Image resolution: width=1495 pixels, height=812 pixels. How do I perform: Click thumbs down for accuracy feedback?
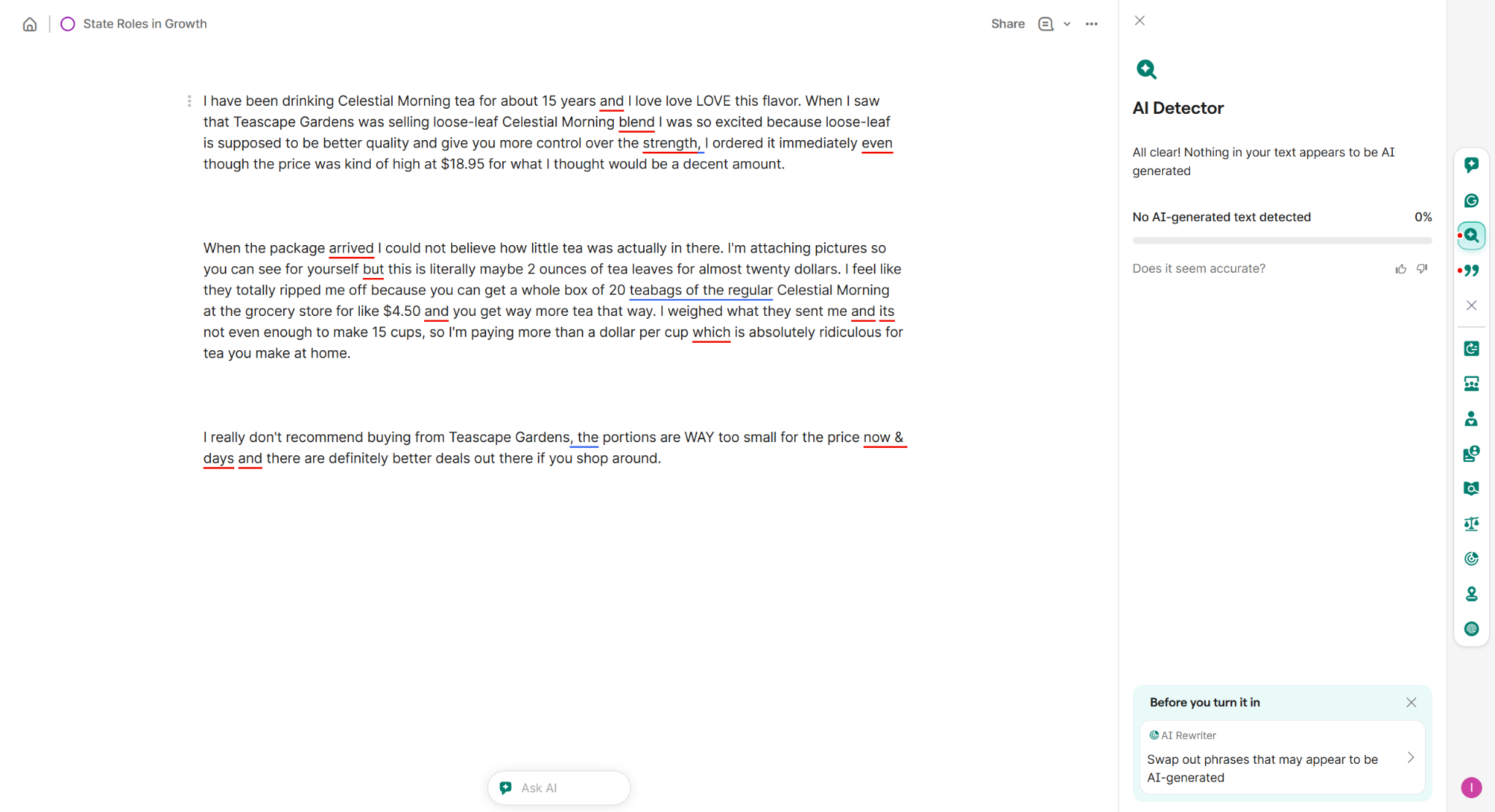click(x=1422, y=269)
